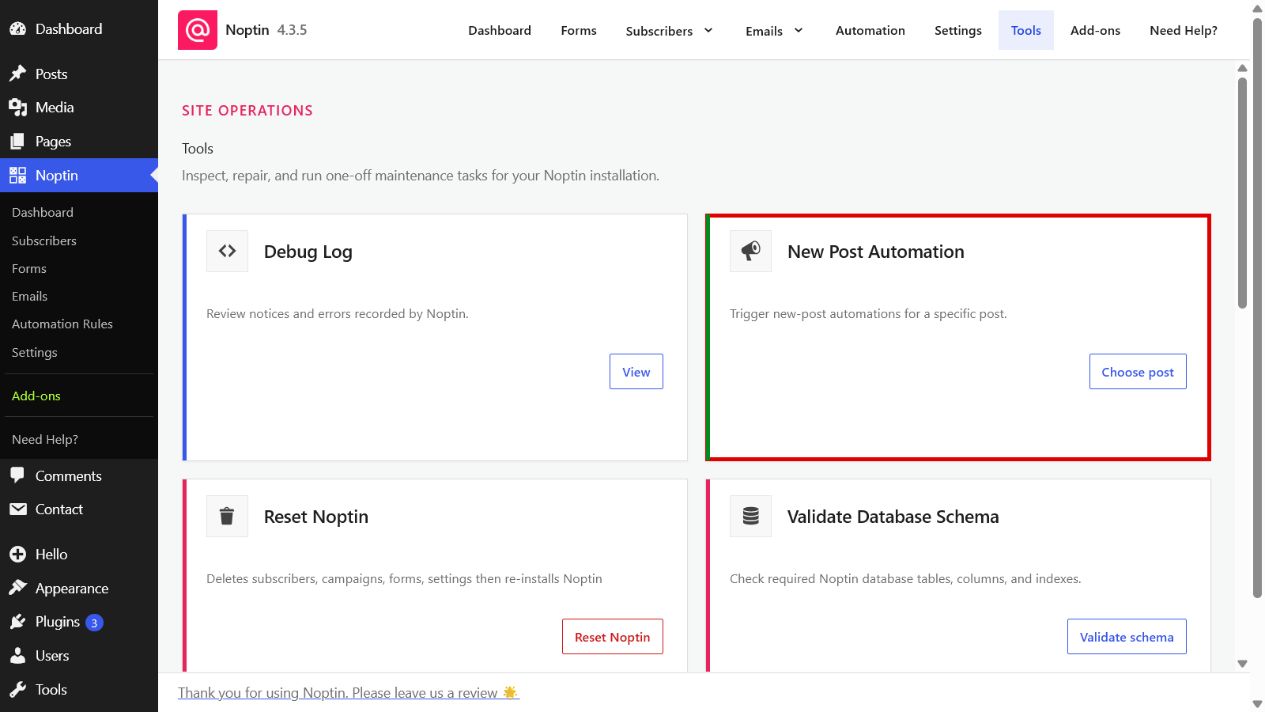1265x712 pixels.
Task: Click the Posts pushpin icon
Action: 17,74
